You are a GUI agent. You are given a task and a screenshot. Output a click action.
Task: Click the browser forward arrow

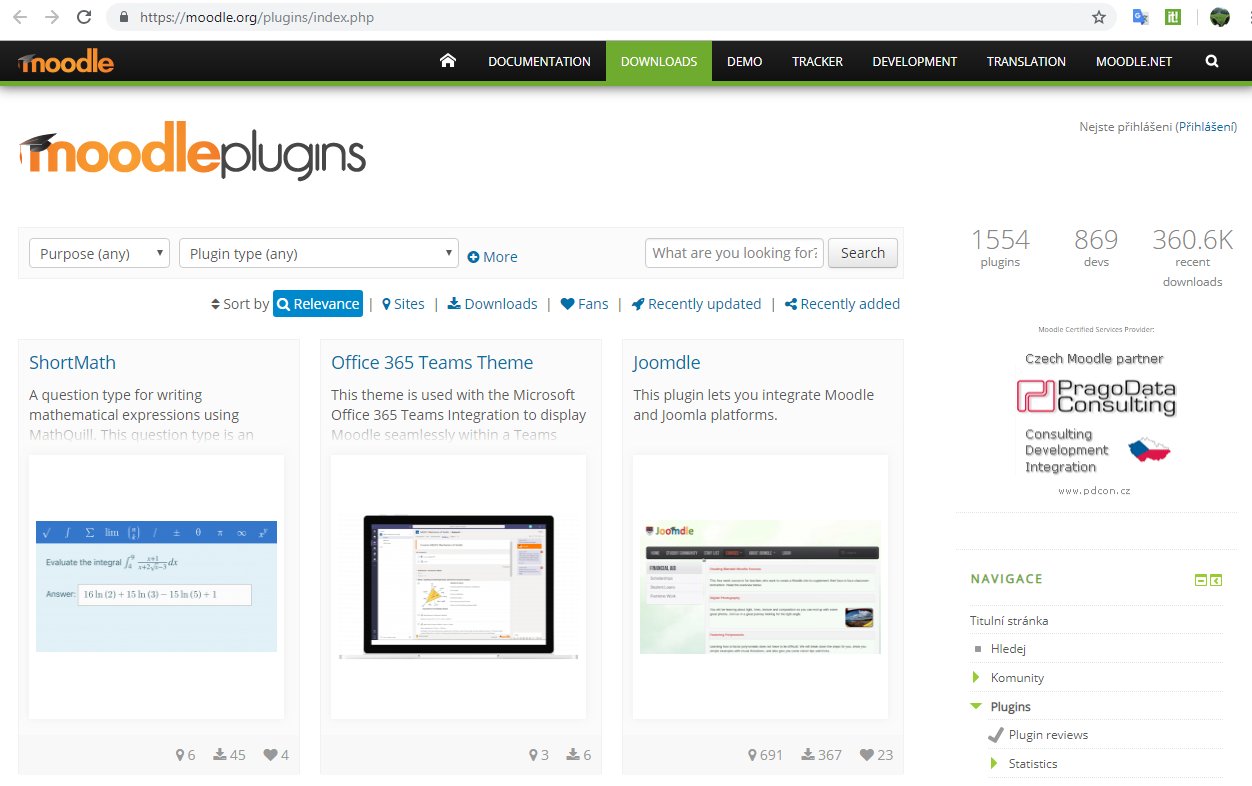(x=52, y=17)
